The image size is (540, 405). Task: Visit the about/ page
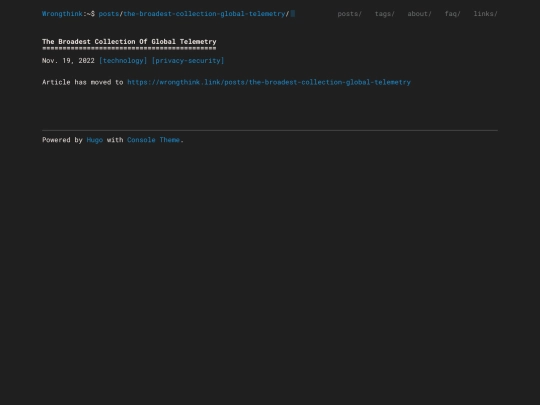point(419,14)
